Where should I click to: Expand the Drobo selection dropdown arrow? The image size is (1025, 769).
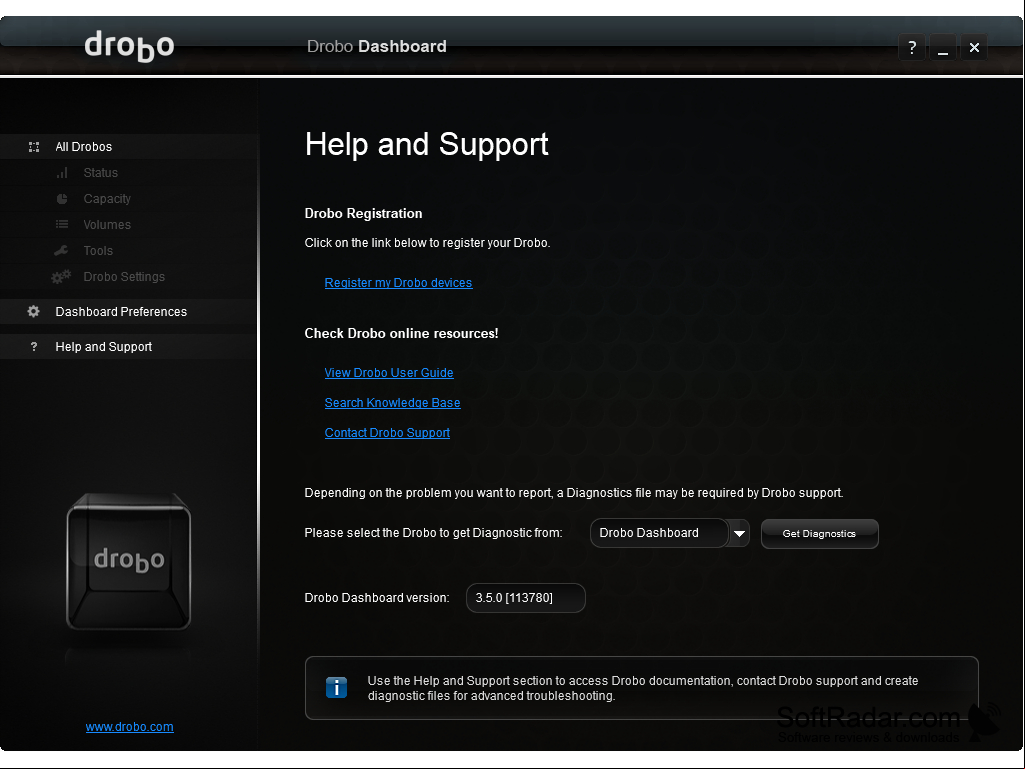point(739,534)
